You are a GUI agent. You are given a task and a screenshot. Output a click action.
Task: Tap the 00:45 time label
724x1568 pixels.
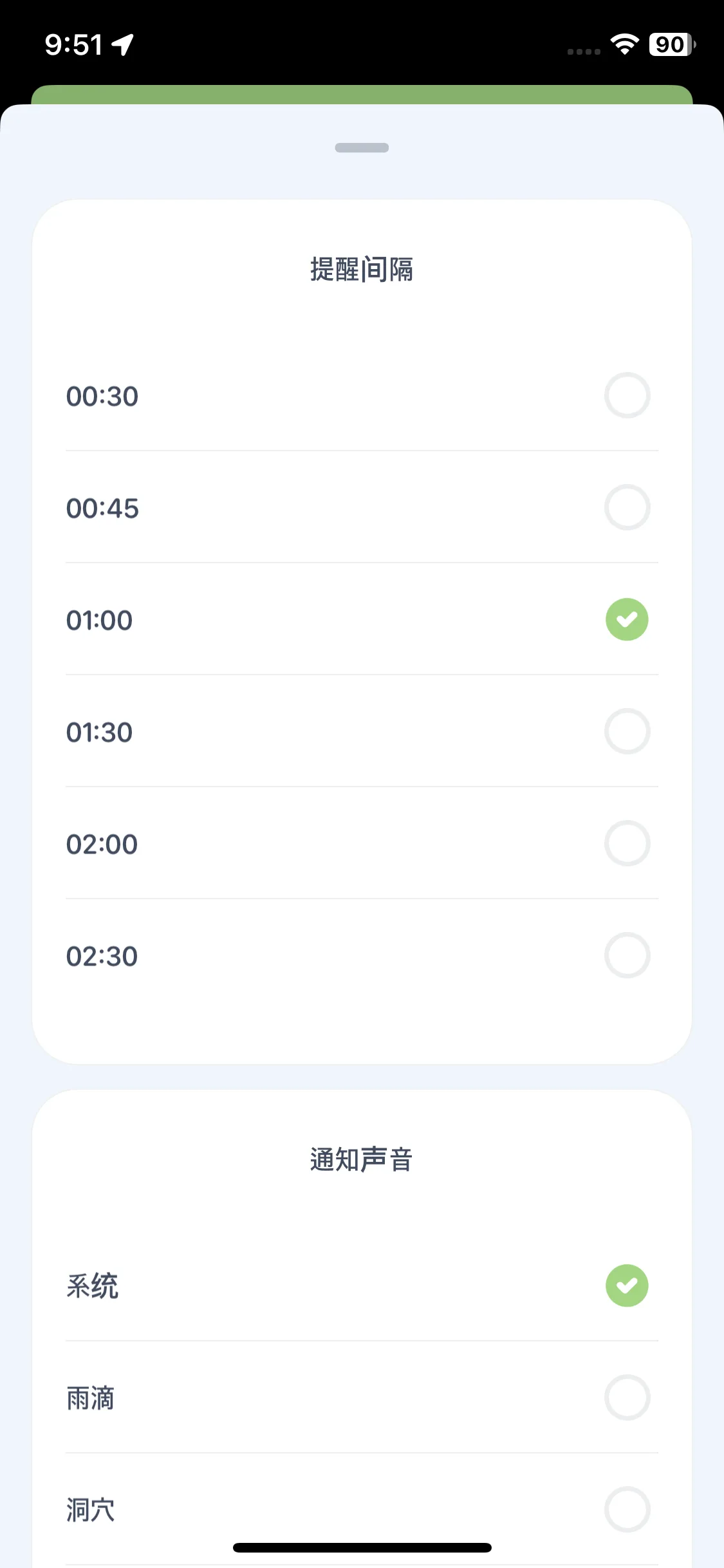click(x=102, y=509)
